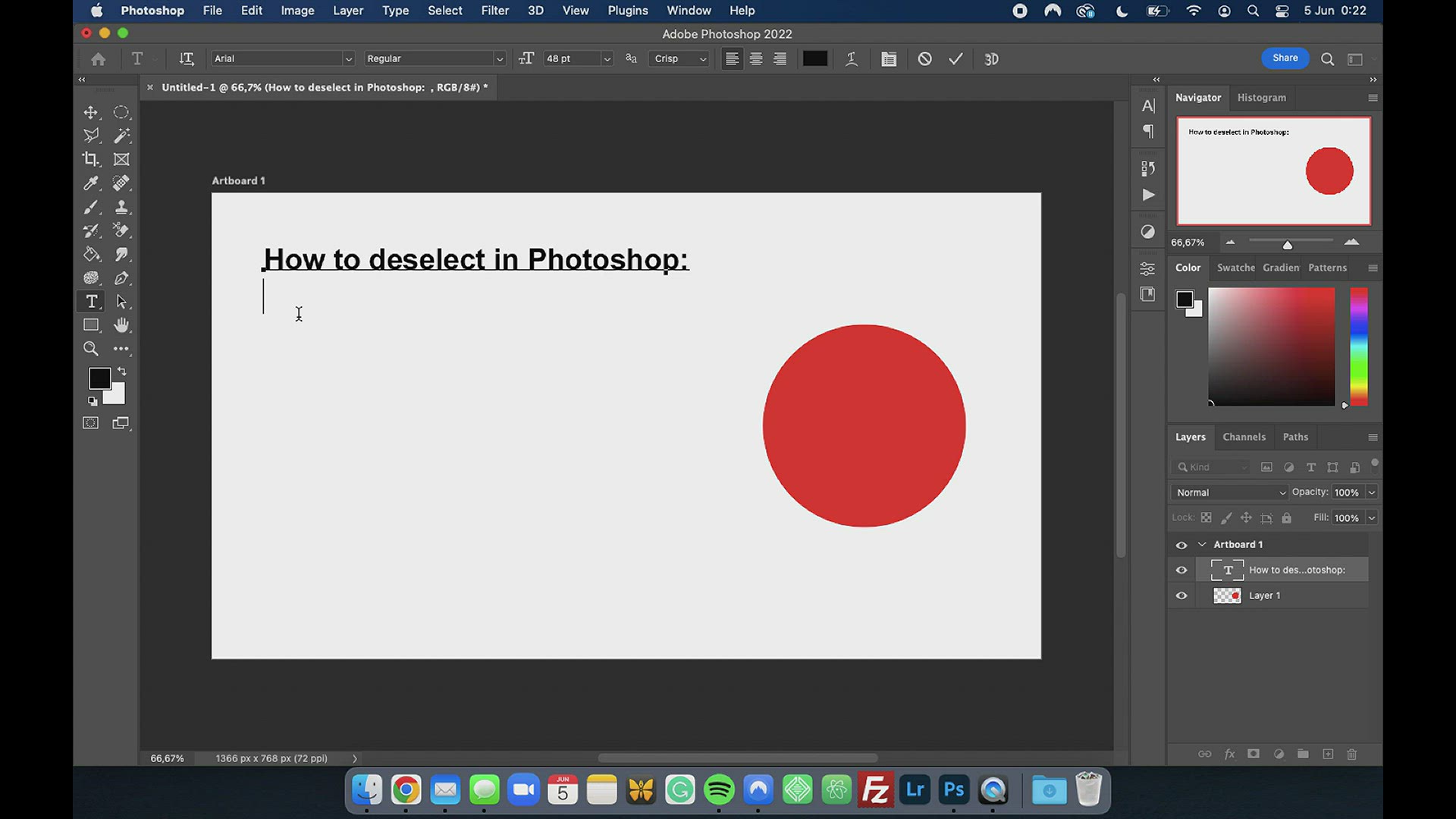The image size is (1456, 819).
Task: Create warped text
Action: click(x=852, y=58)
